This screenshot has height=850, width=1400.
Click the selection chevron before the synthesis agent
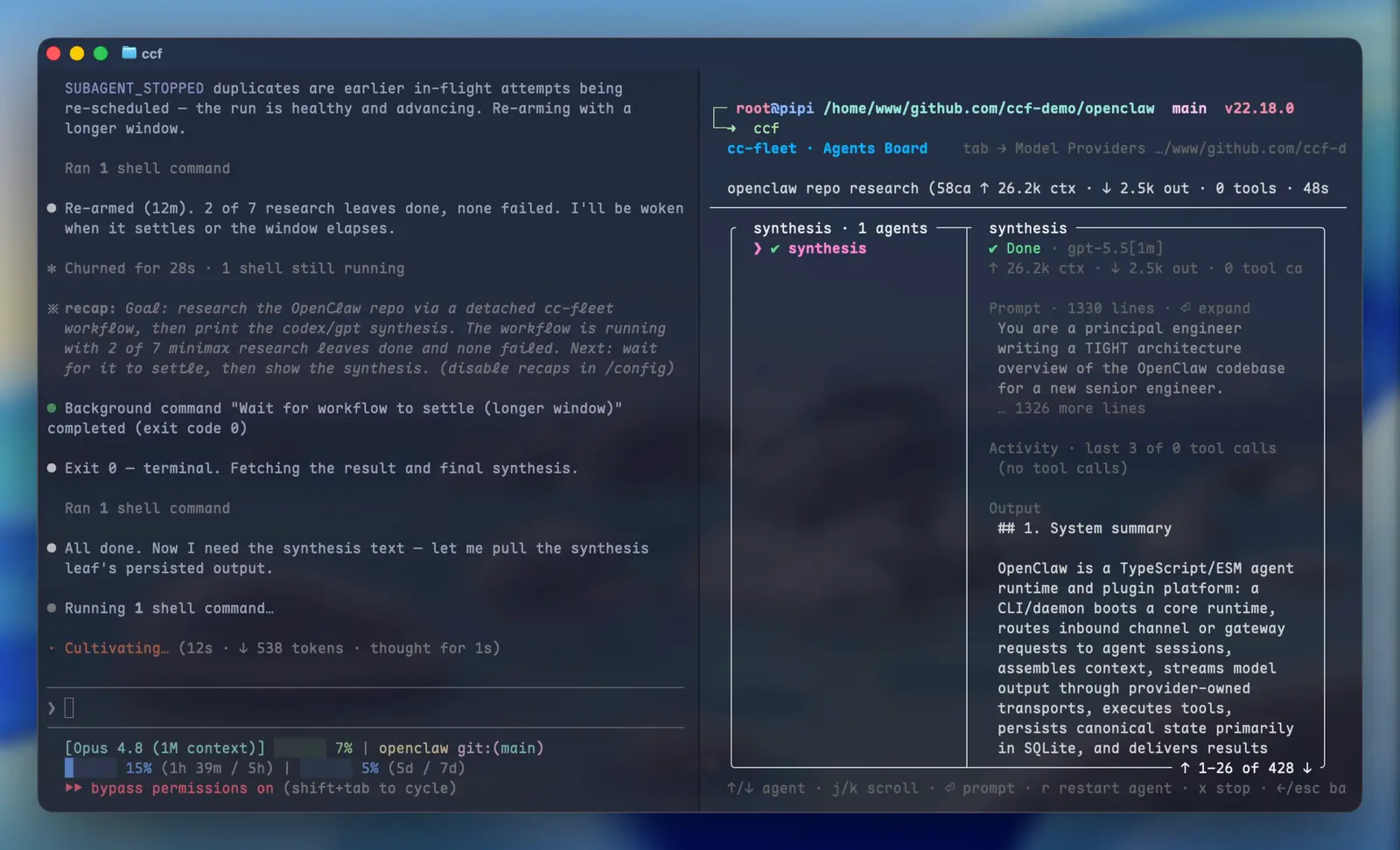[x=758, y=248]
